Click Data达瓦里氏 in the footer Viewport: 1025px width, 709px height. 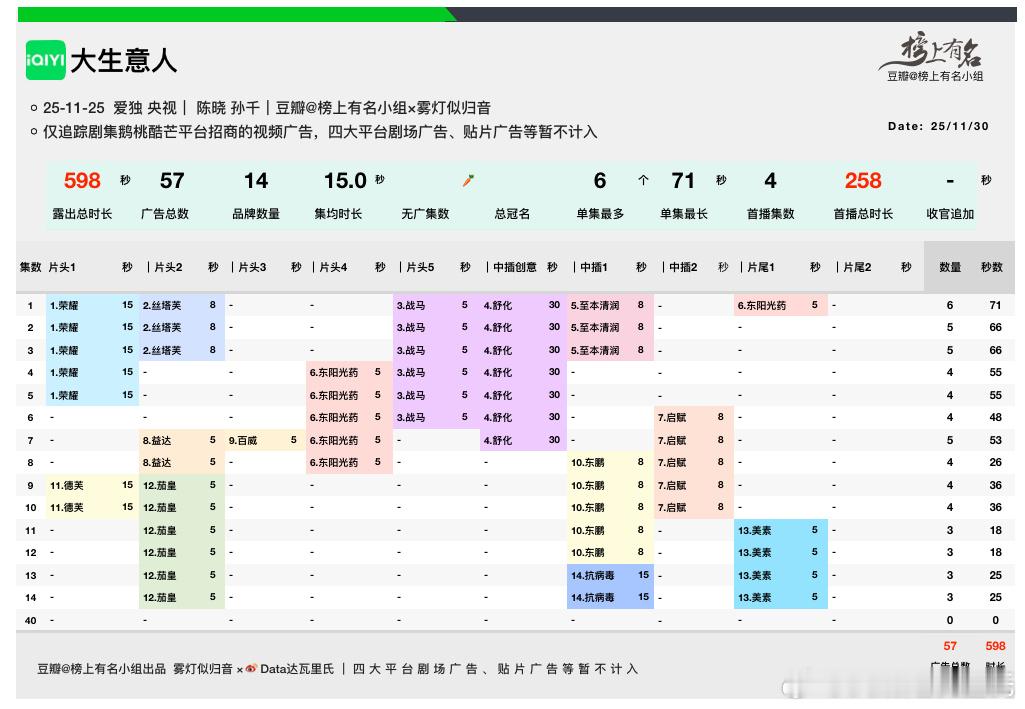pos(297,668)
